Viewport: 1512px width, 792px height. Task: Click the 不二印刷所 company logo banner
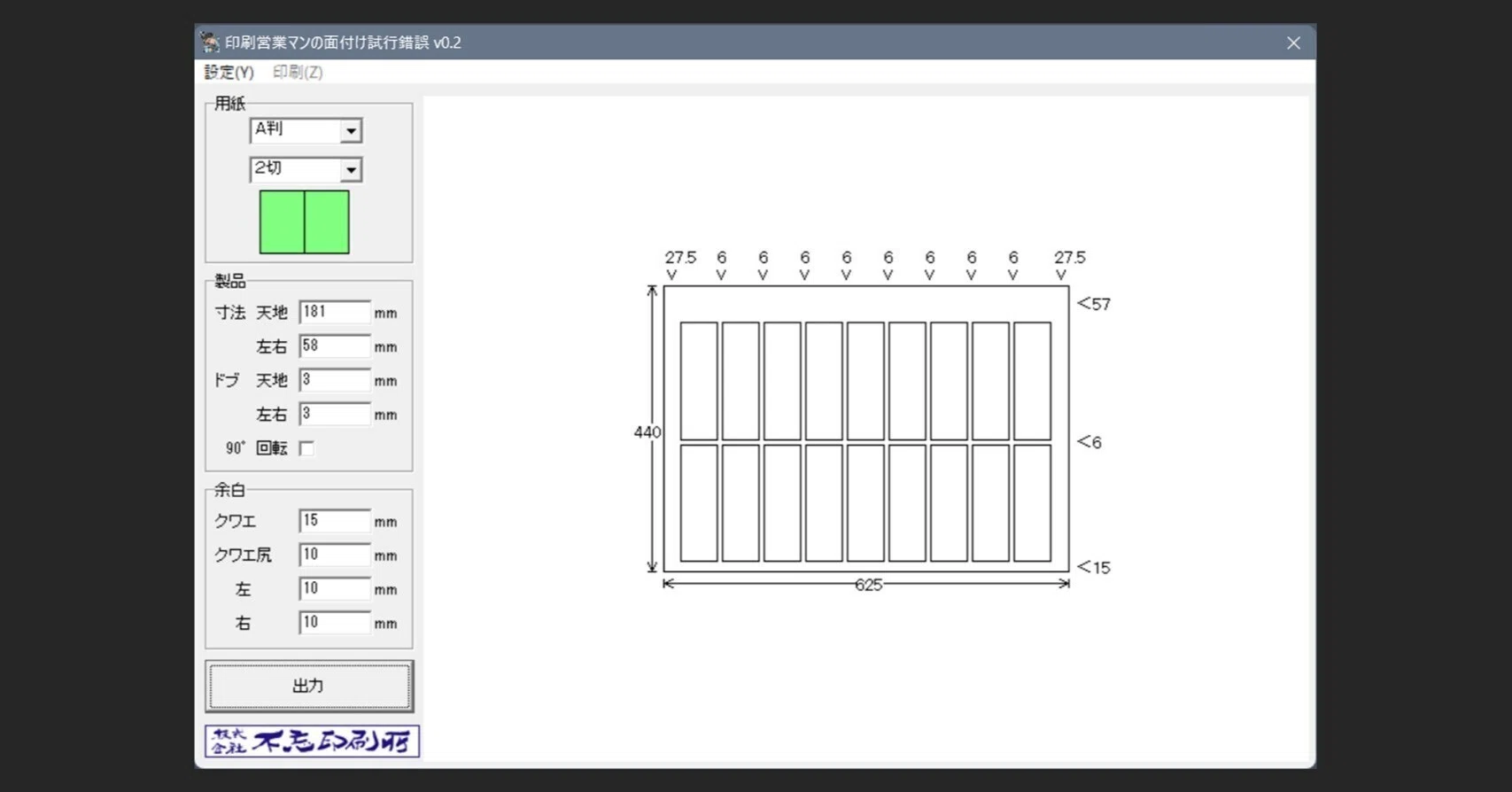pos(313,742)
